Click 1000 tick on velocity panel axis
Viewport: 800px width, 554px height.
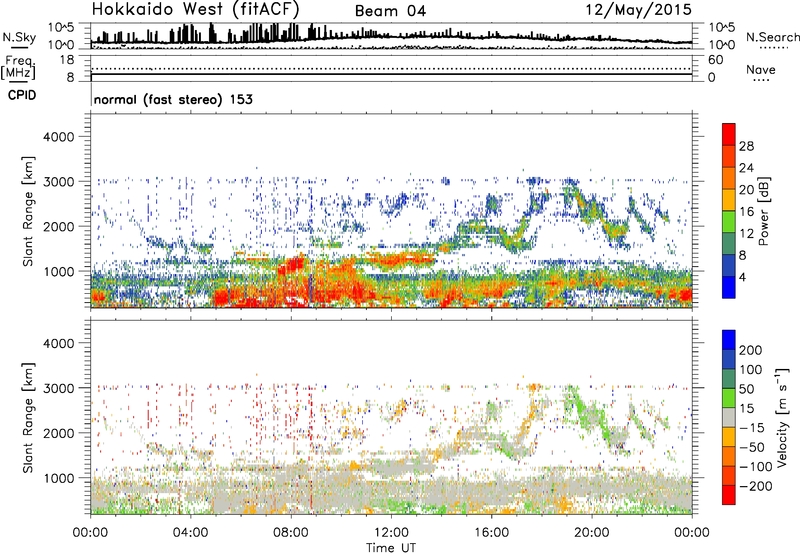[59, 478]
